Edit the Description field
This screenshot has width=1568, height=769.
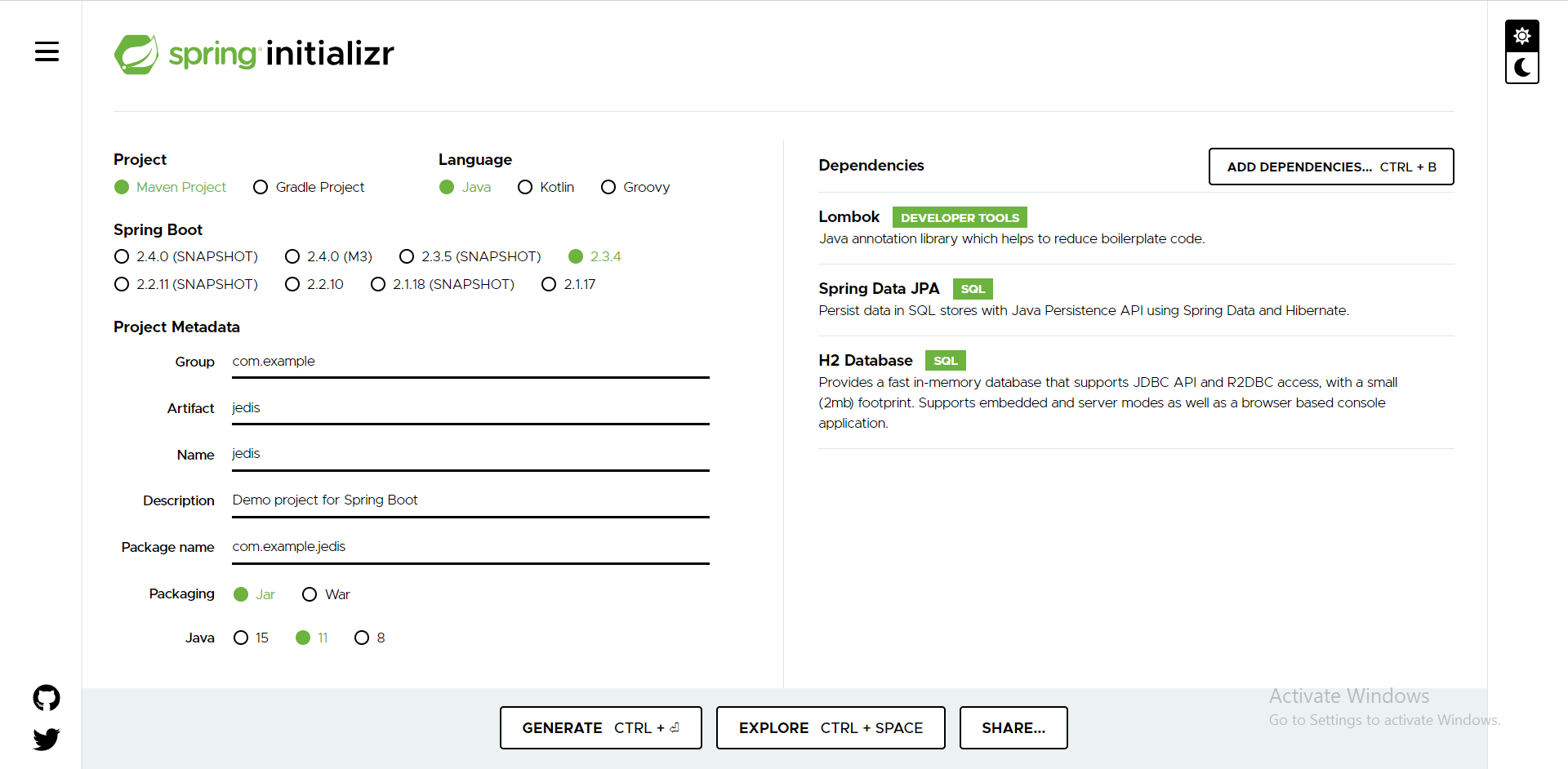click(470, 500)
